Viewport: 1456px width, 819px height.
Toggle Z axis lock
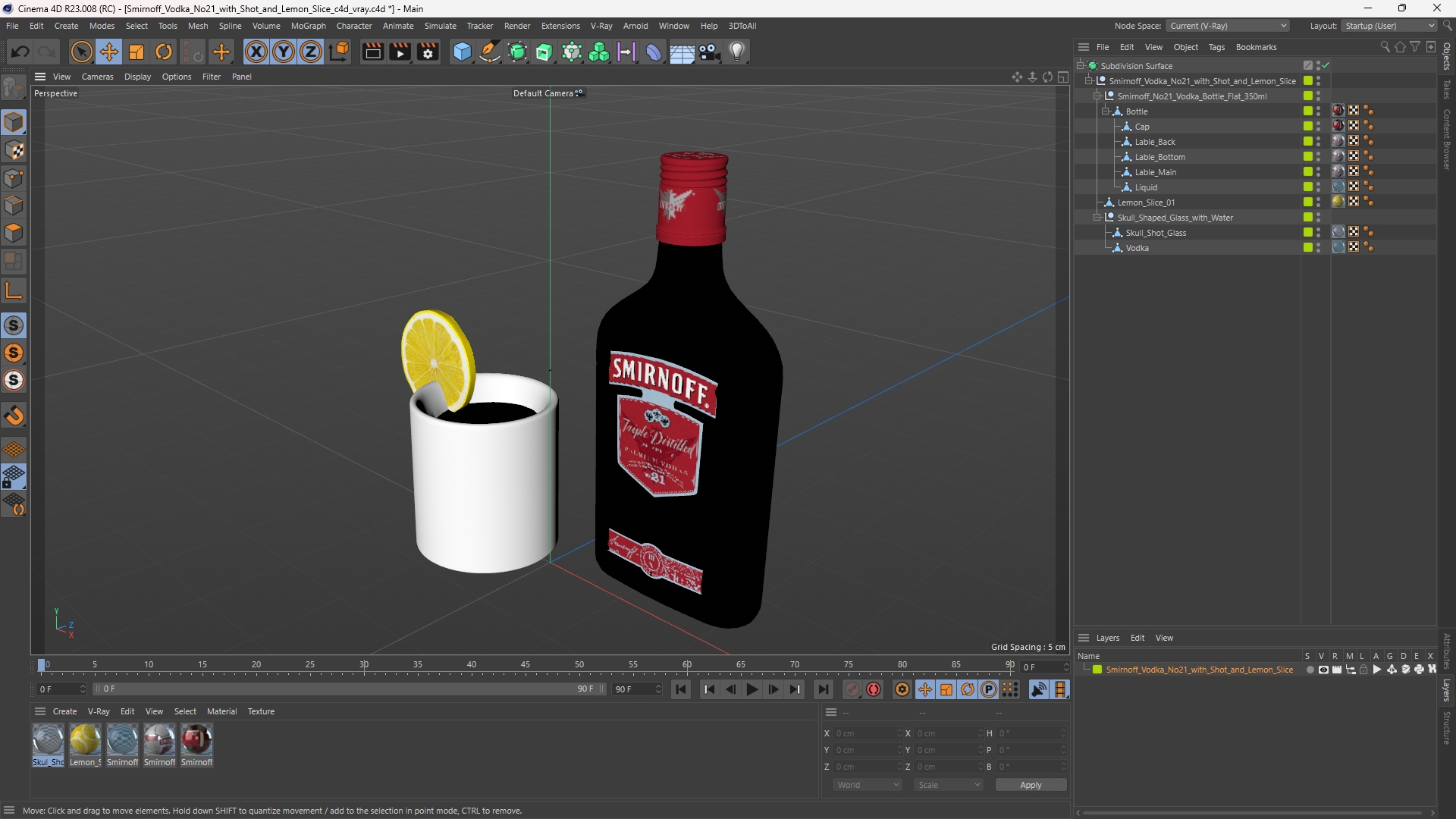coord(311,52)
